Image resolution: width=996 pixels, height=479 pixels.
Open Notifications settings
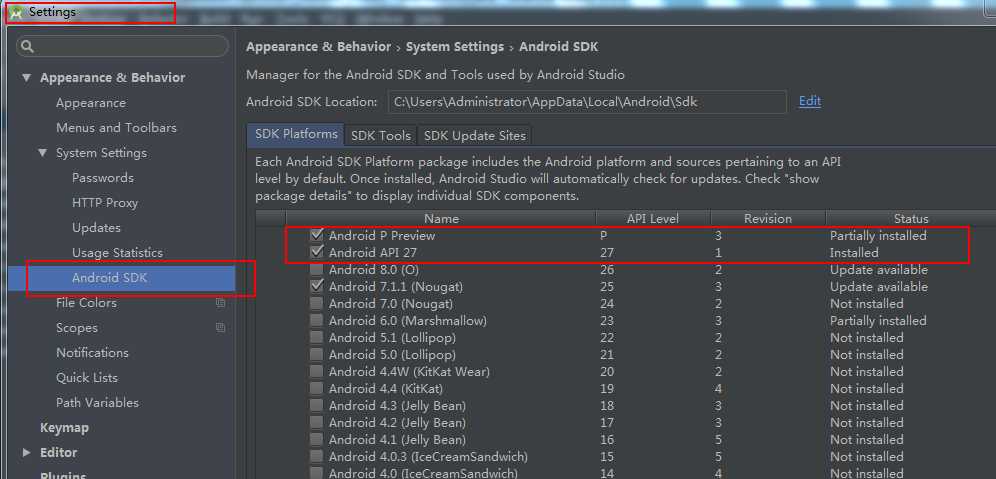pyautogui.click(x=92, y=353)
